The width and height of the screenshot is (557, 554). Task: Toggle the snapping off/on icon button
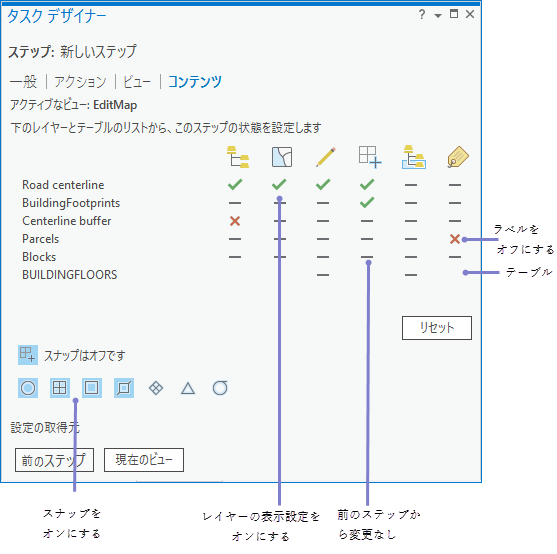click(x=28, y=355)
